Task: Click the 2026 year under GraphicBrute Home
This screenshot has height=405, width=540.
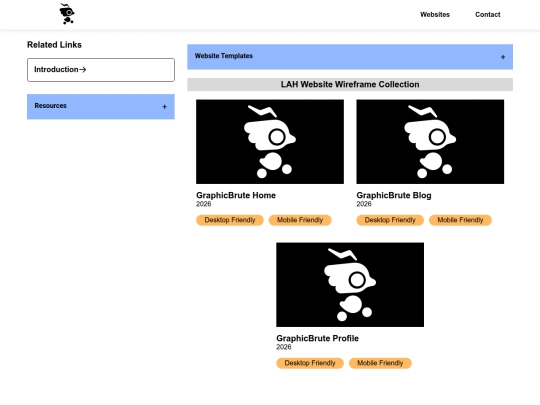Action: click(204, 204)
